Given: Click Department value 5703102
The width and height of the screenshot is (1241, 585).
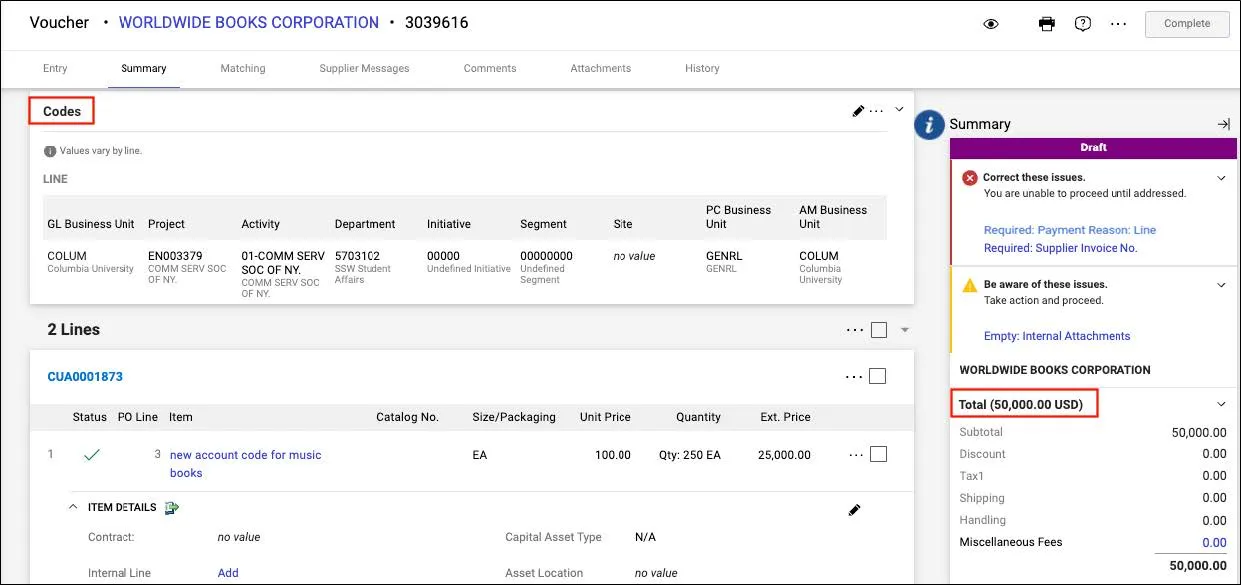Looking at the screenshot, I should [x=357, y=256].
